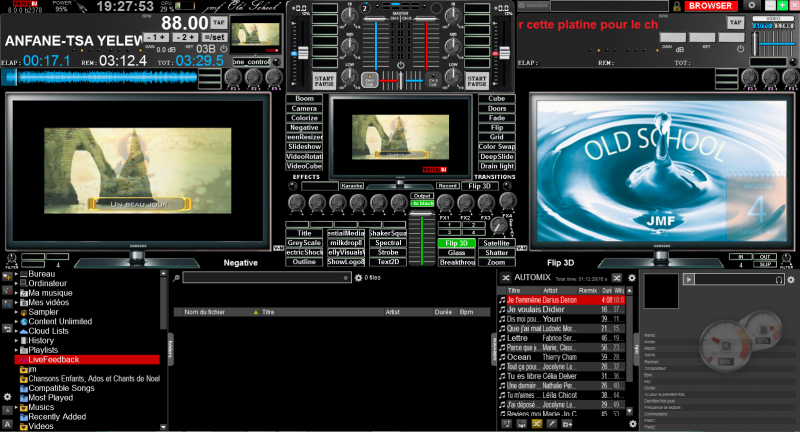Click the add-folder icon below the automix list
The image size is (800, 432).
click(x=567, y=424)
